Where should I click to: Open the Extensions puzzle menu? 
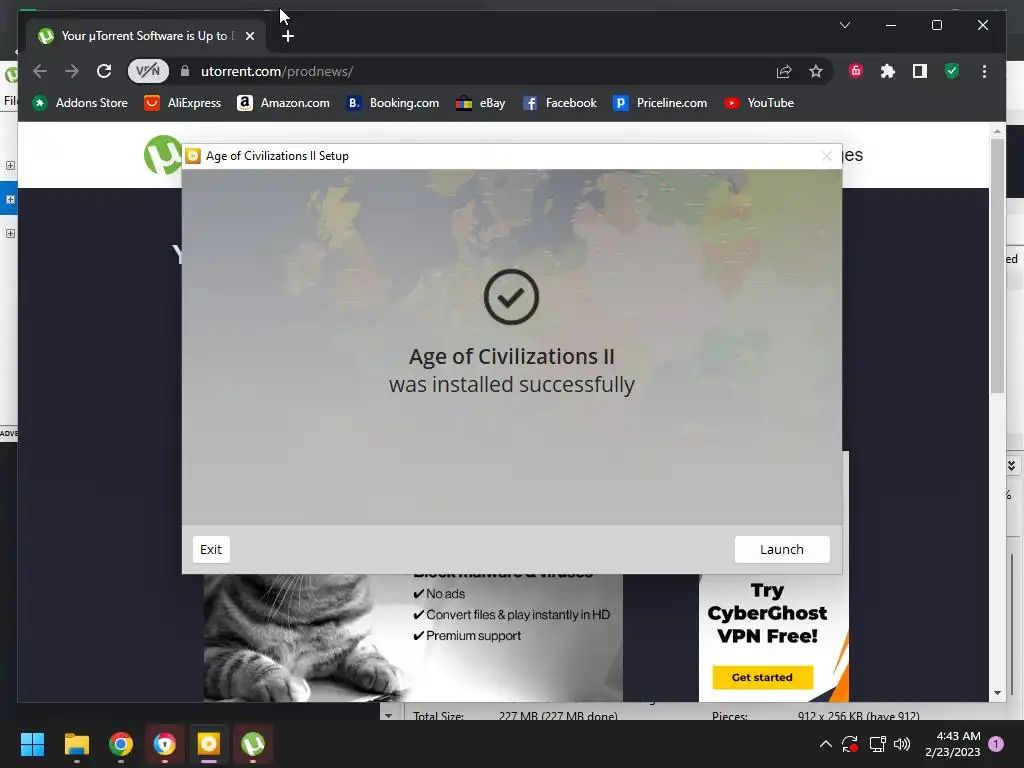pos(888,71)
